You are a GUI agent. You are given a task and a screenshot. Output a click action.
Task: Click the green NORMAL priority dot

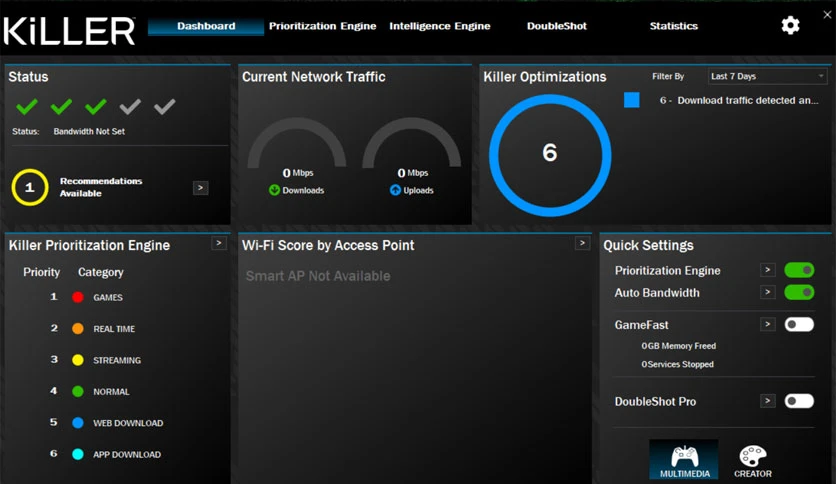[78, 392]
